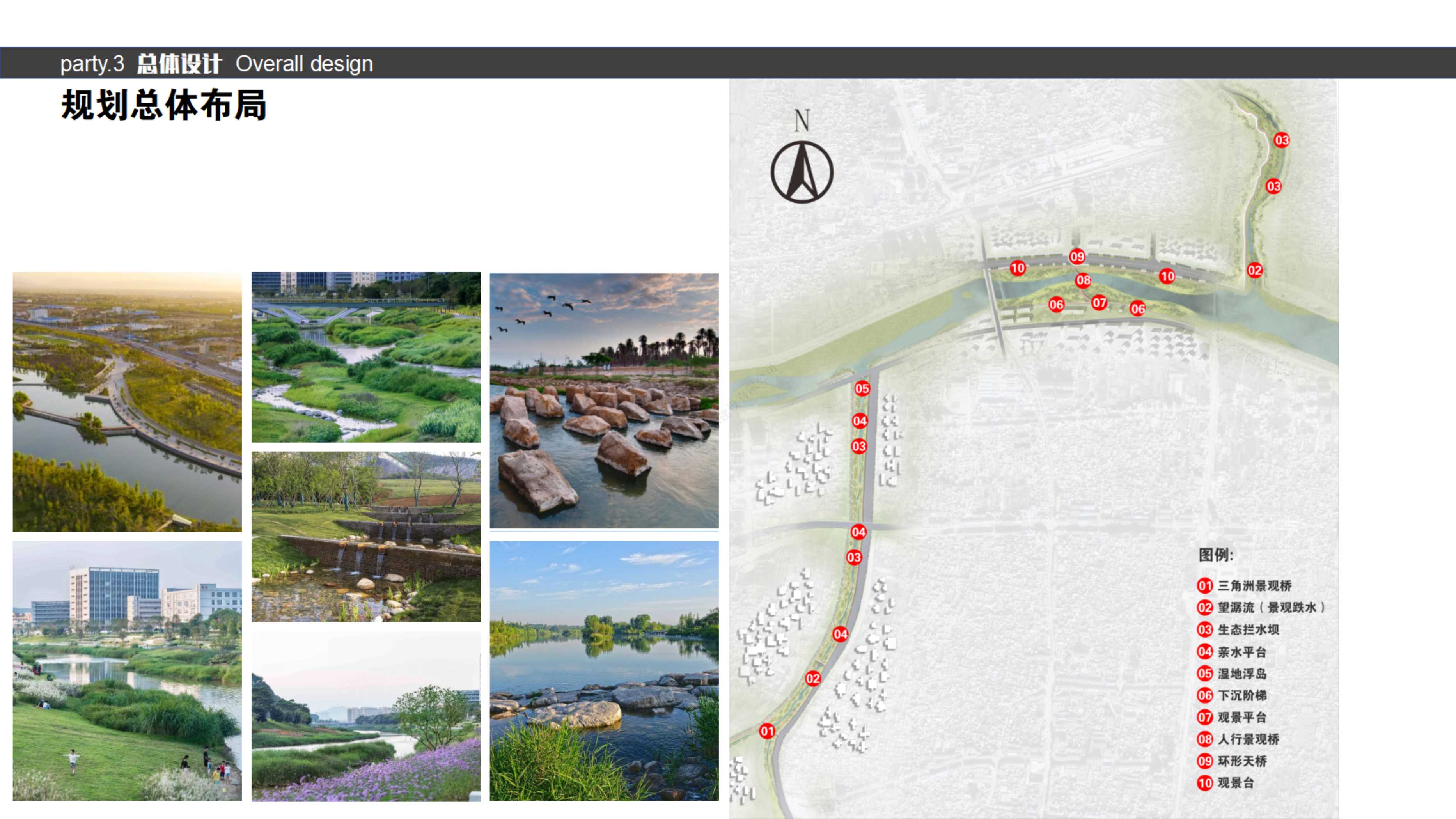This screenshot has height=819, width=1456.
Task: Click the red 01 badge in the legend
Action: coord(1204,585)
